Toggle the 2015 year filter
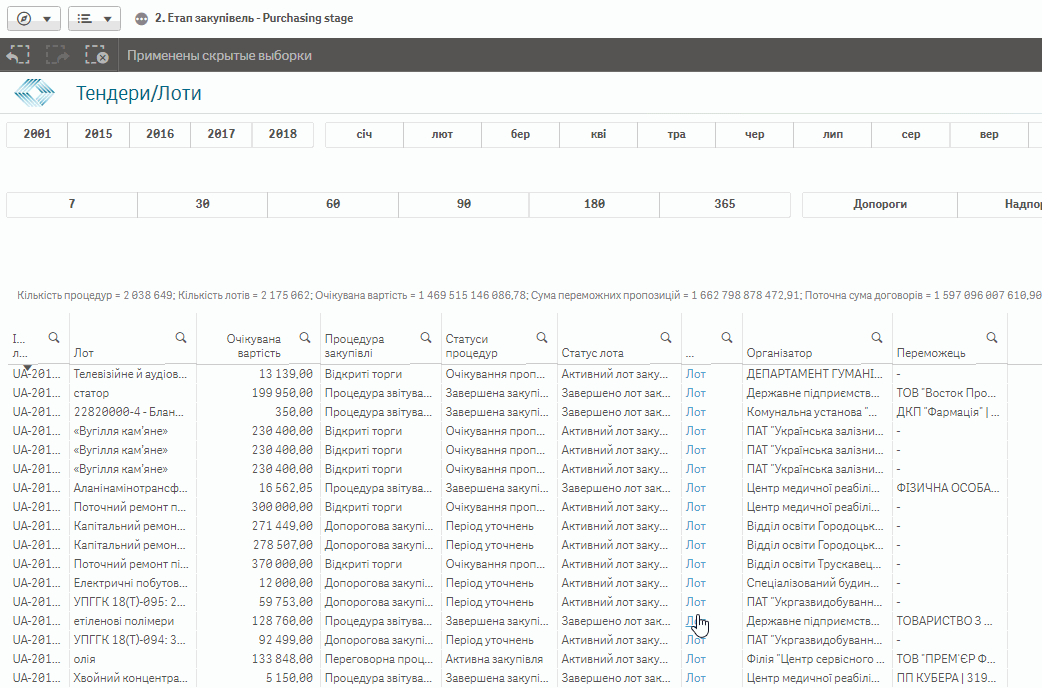Screen dimensions: 1042x688 98,134
